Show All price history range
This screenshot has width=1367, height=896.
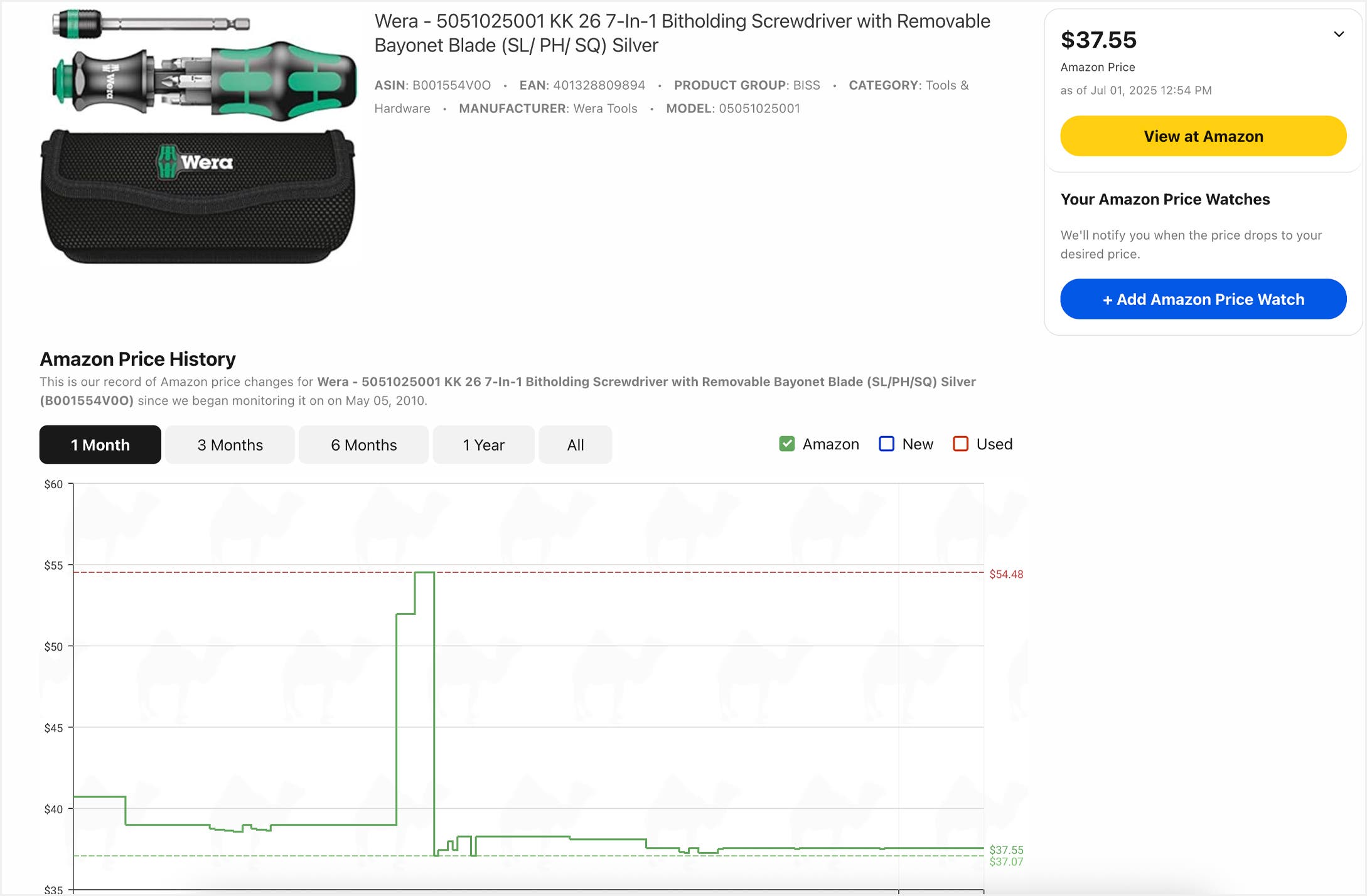coord(575,445)
